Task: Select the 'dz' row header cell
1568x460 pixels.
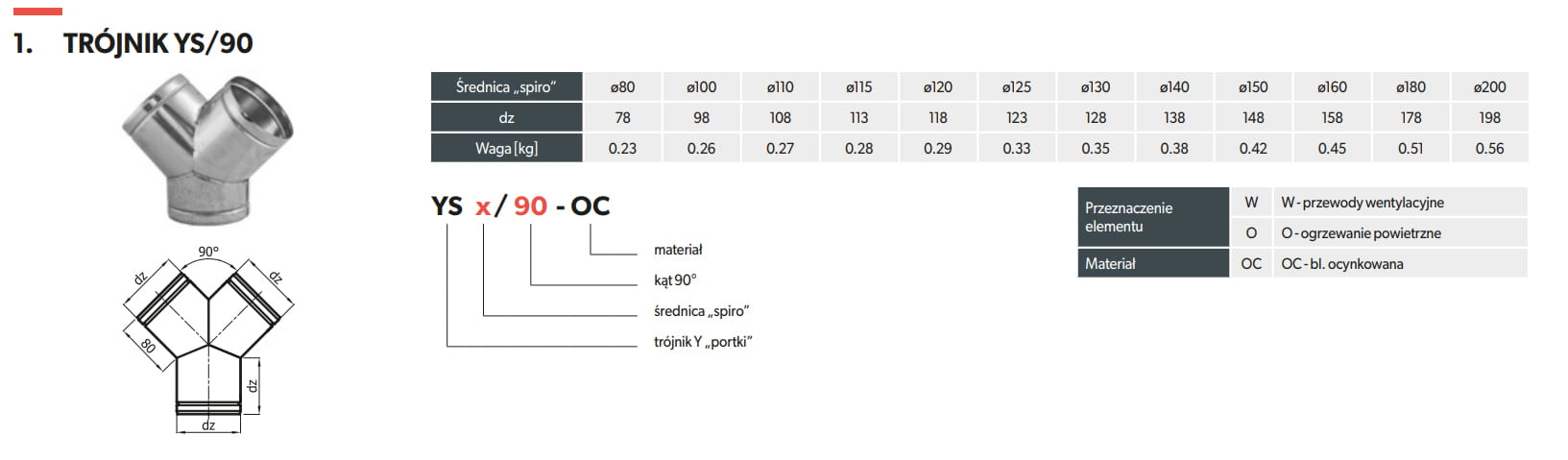Action: click(x=506, y=118)
